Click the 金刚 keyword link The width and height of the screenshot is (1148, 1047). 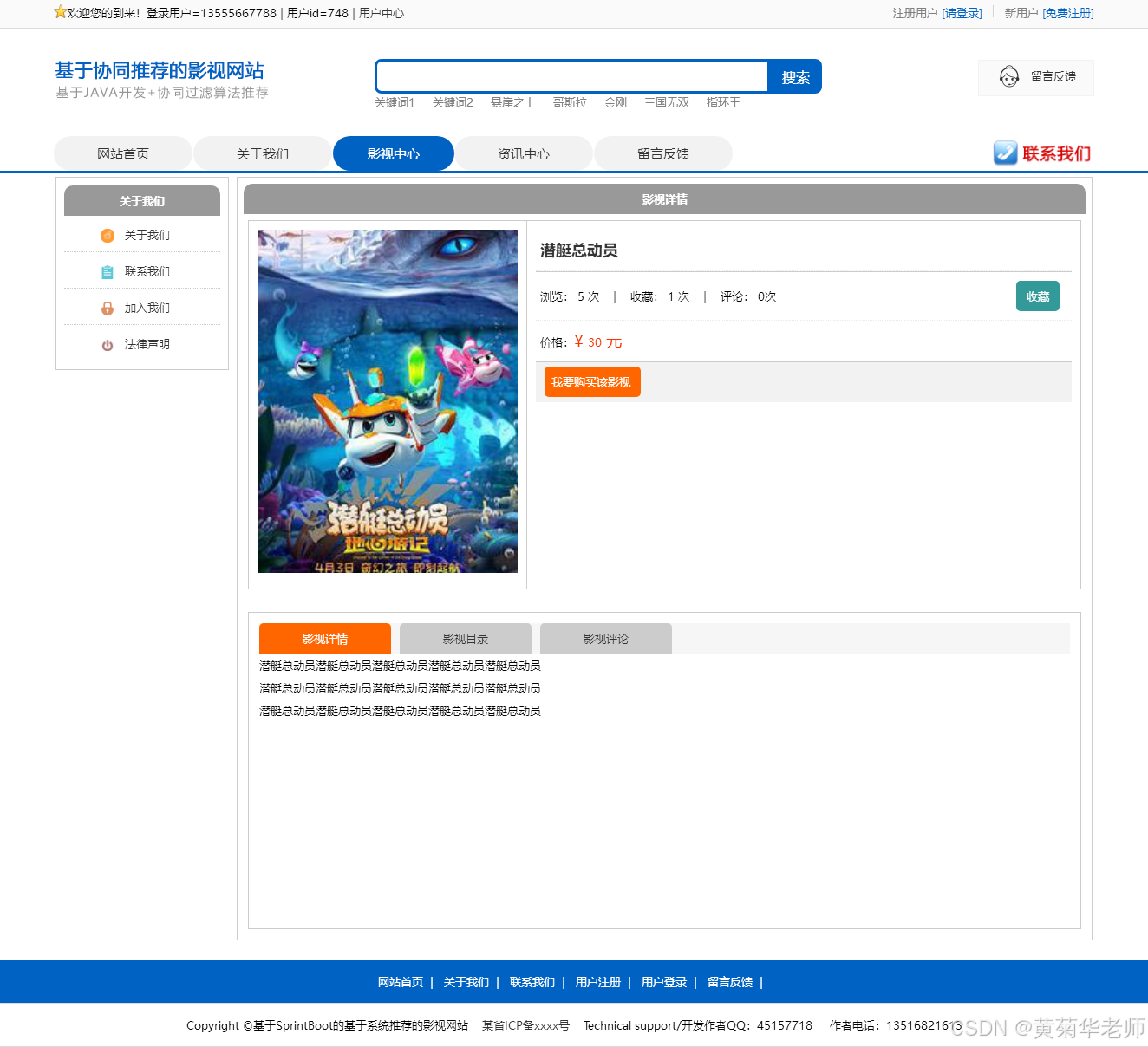click(616, 102)
